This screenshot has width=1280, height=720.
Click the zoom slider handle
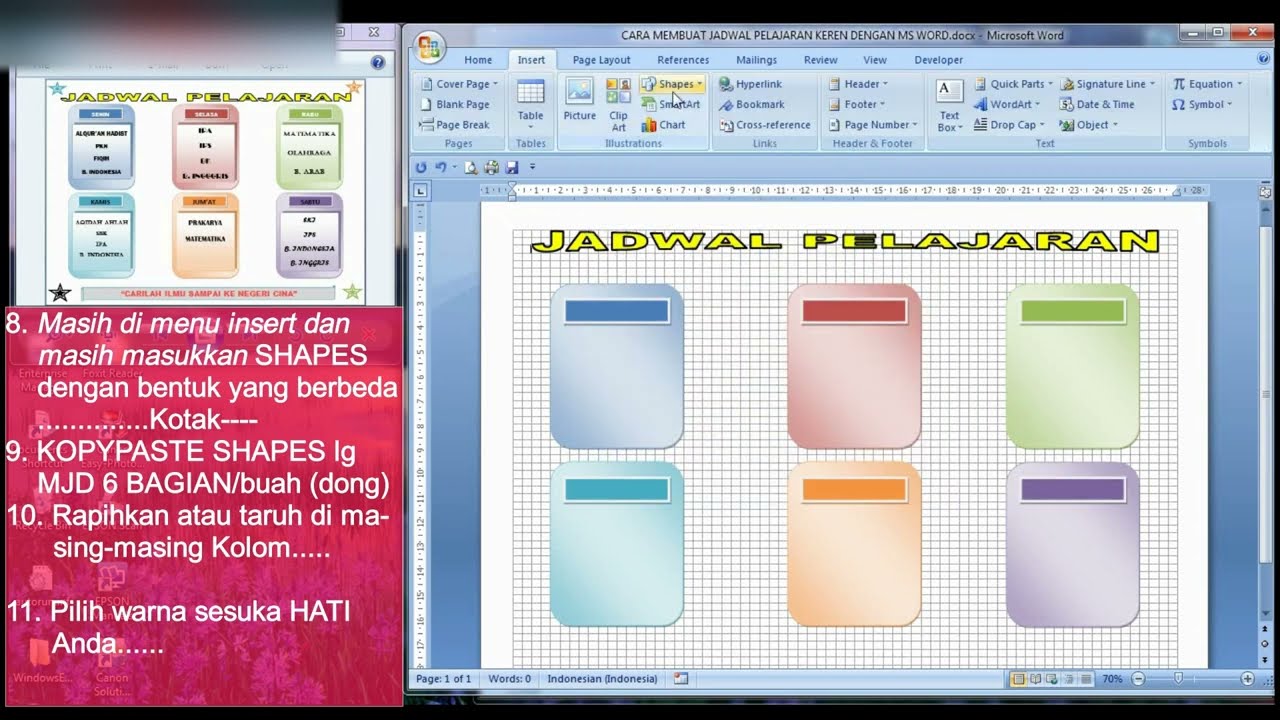click(x=1178, y=679)
